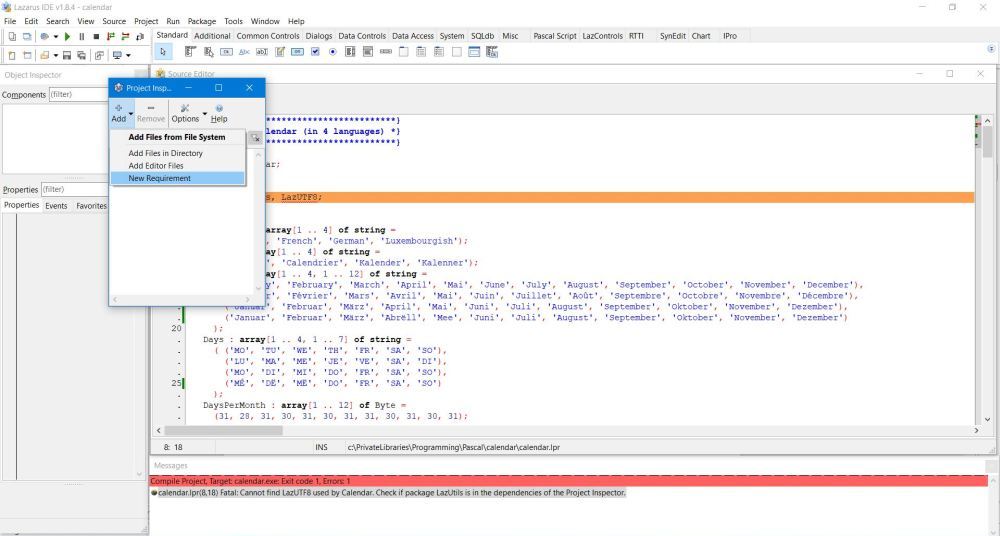Pick the TRadioGroup component icon
Image resolution: width=1000 pixels, height=536 pixels.
click(x=421, y=52)
